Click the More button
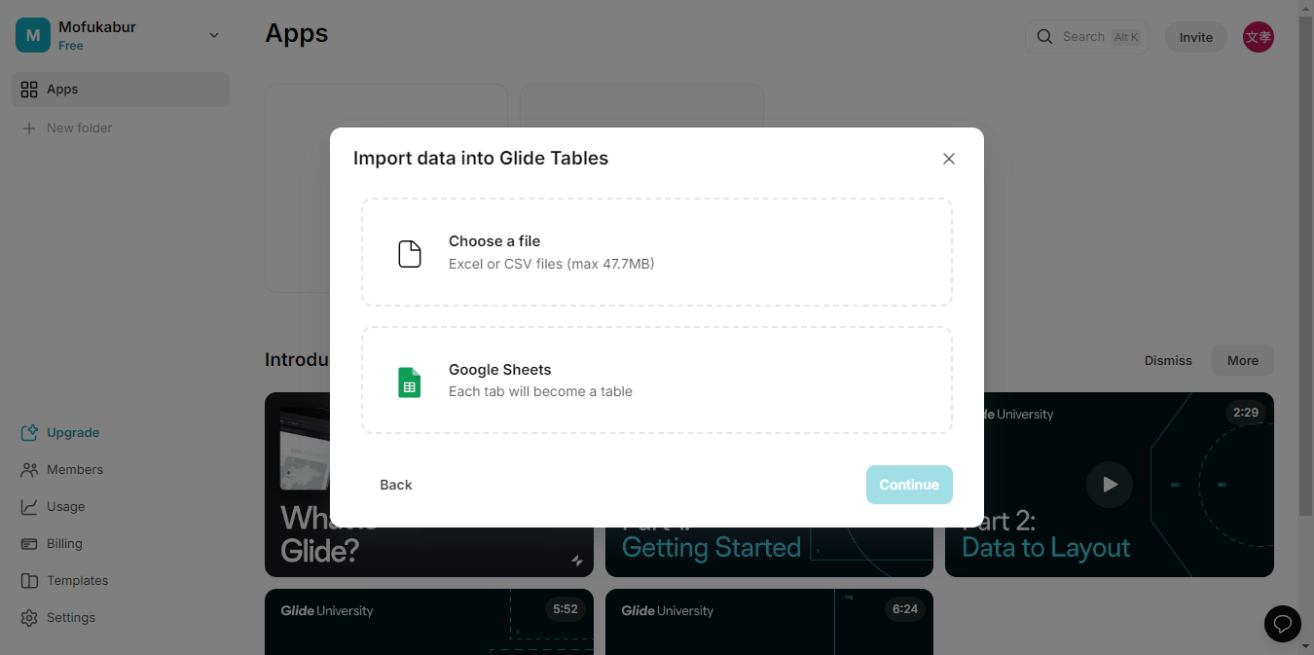The height and width of the screenshot is (655, 1314). (x=1243, y=361)
